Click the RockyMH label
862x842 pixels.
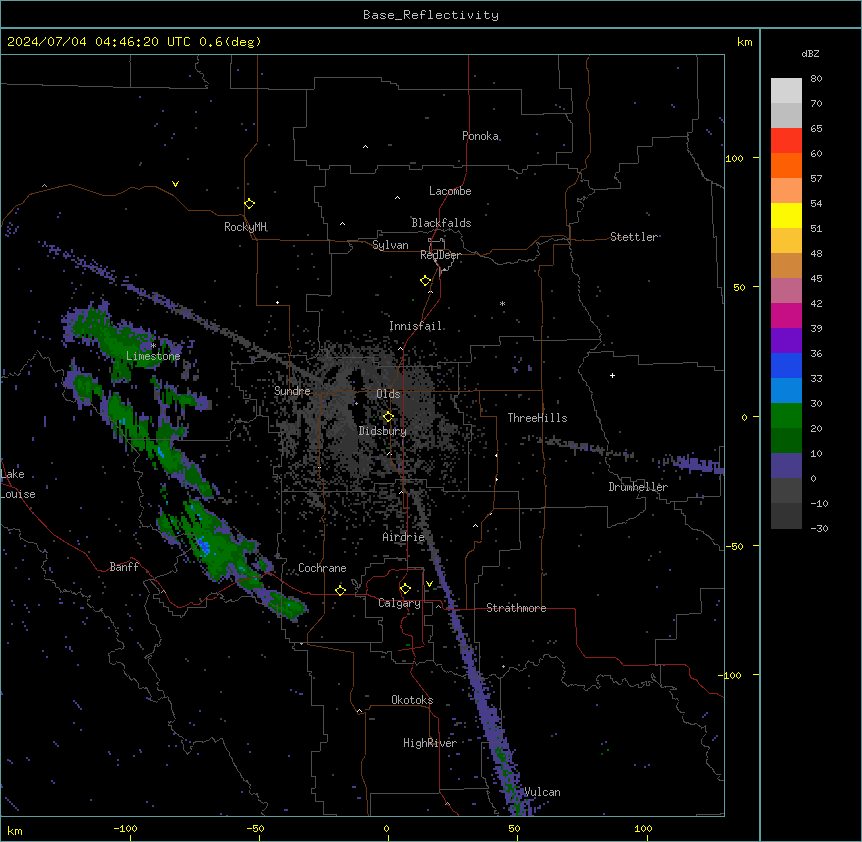(x=246, y=227)
